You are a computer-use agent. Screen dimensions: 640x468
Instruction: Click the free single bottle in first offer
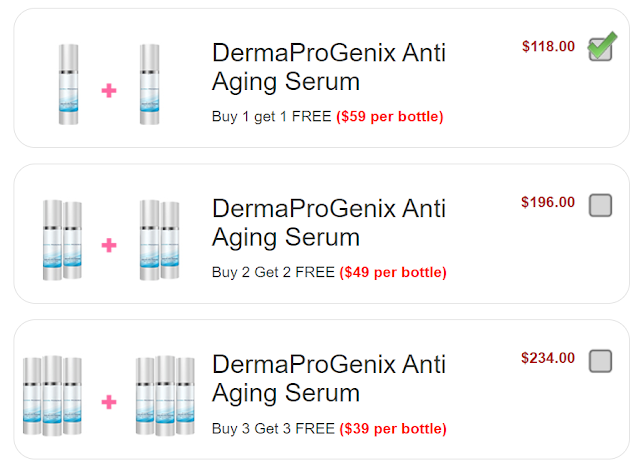150,84
